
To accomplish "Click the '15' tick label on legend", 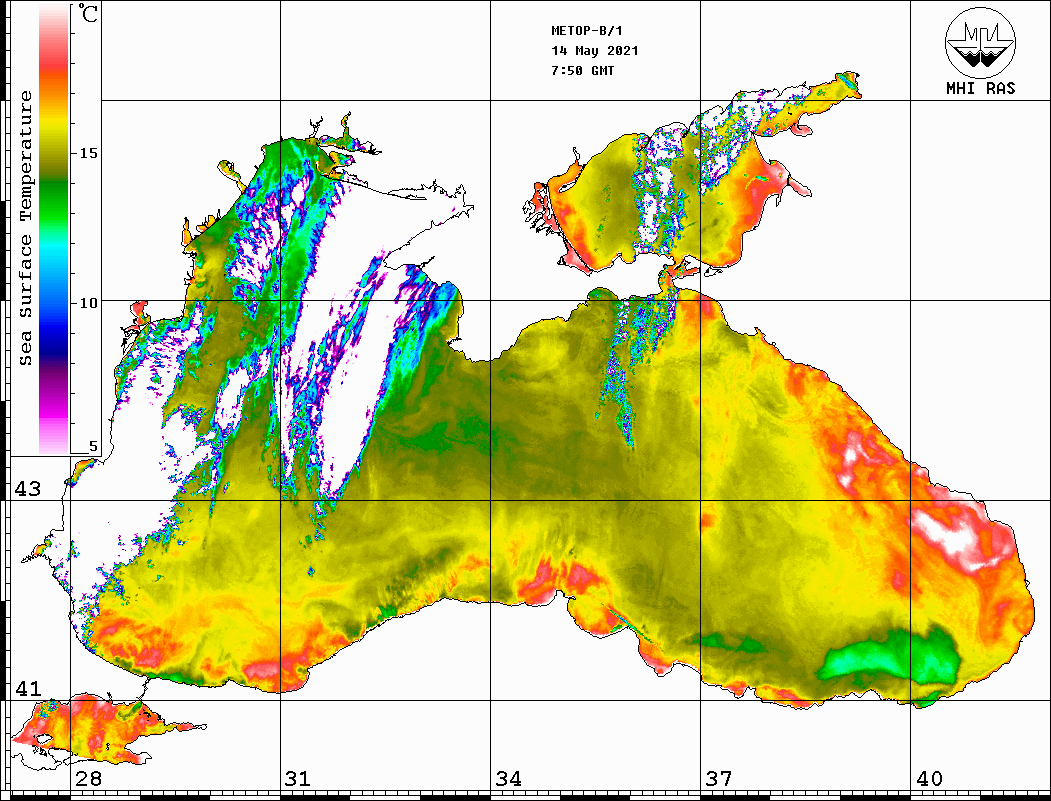I will [x=88, y=153].
